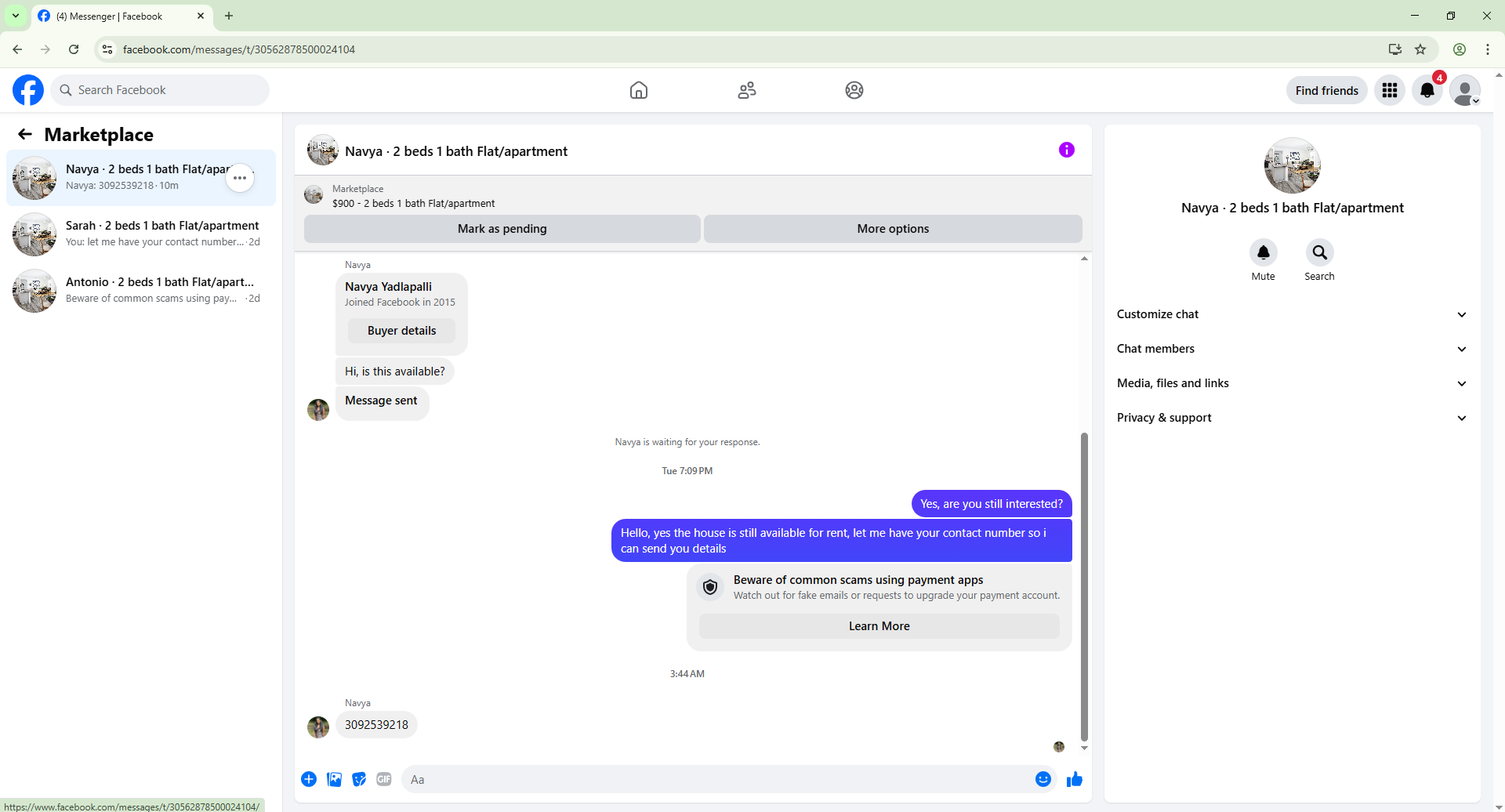Go to the Home feed icon
This screenshot has width=1505, height=812.
[639, 90]
